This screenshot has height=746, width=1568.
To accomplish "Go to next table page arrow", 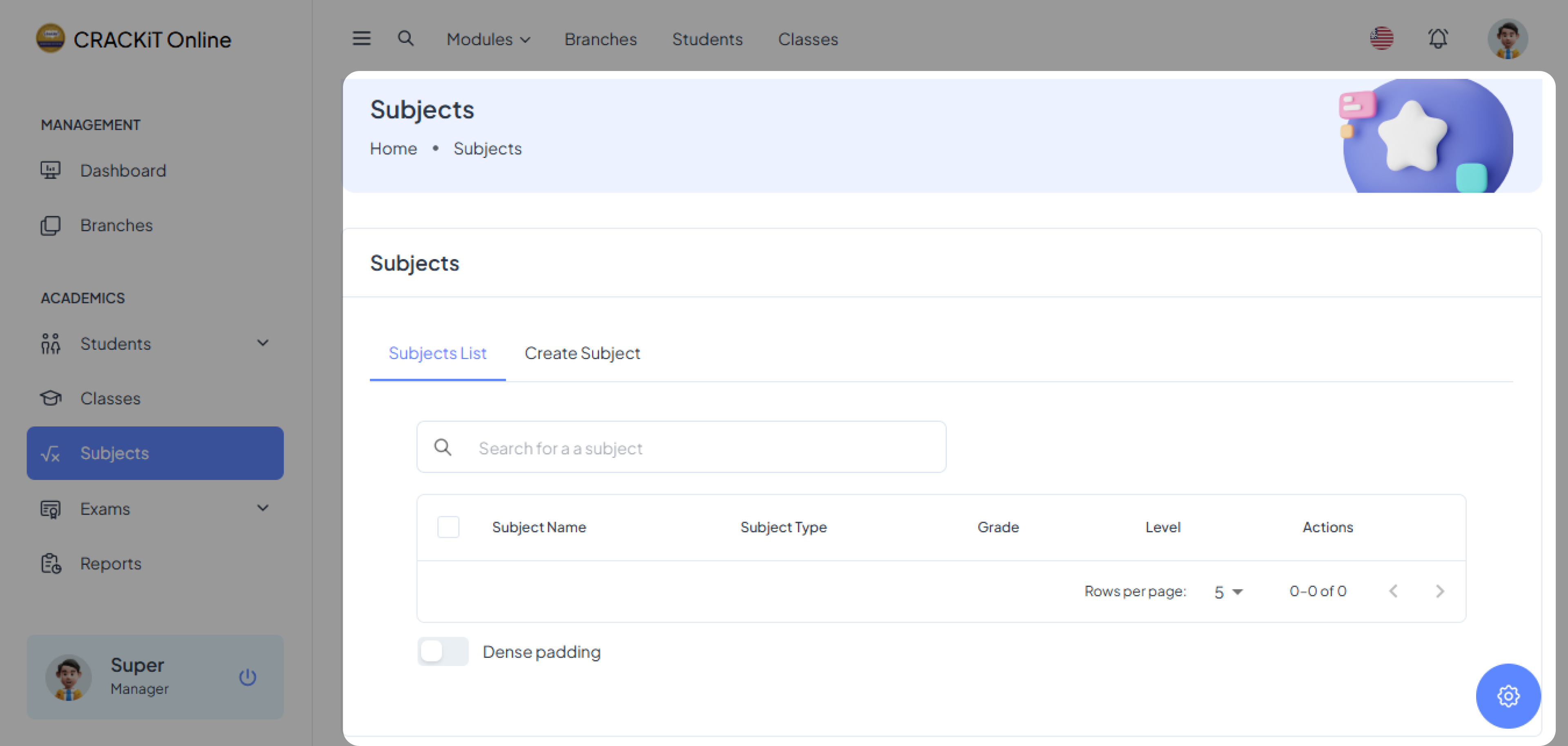I will pos(1439,591).
